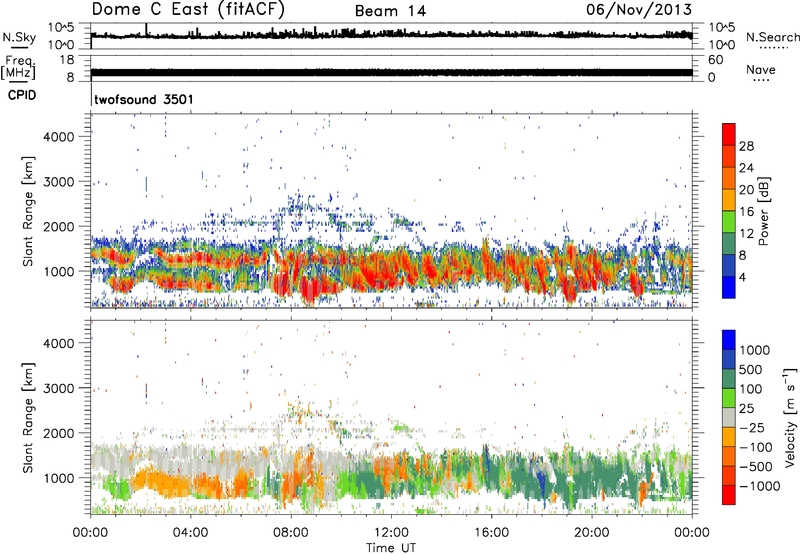Click the '16:00' time axis label
The width and height of the screenshot is (800, 554).
[x=491, y=533]
